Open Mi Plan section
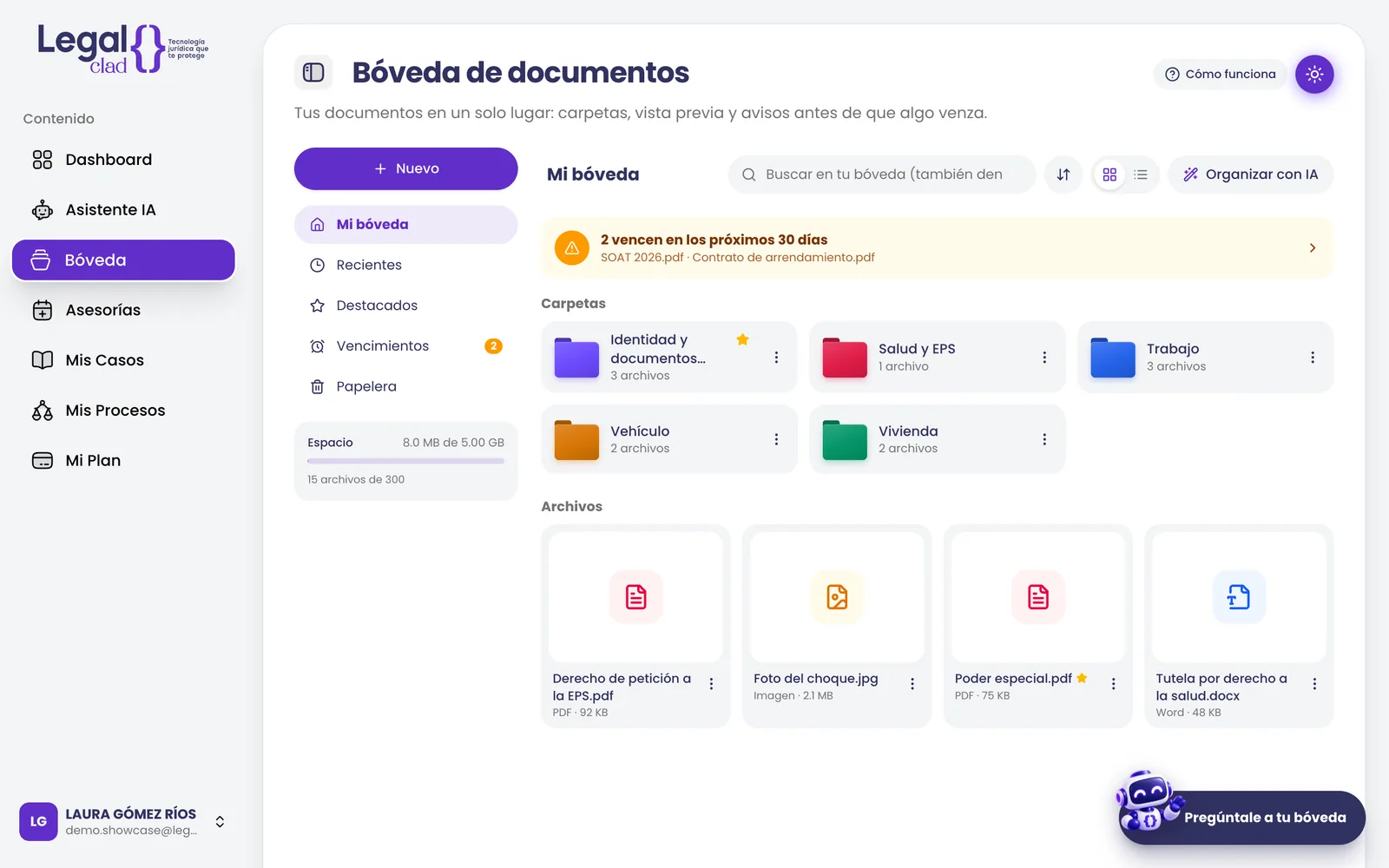This screenshot has width=1389, height=868. click(123, 461)
